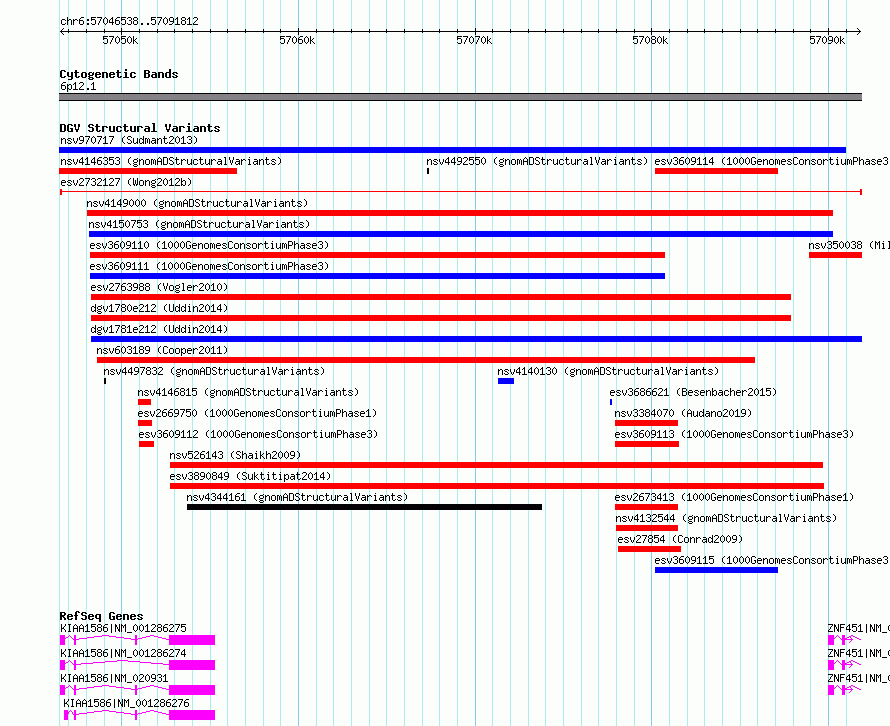Select the nsv4140130 variant label
The width and height of the screenshot is (890, 726).
pos(608,371)
